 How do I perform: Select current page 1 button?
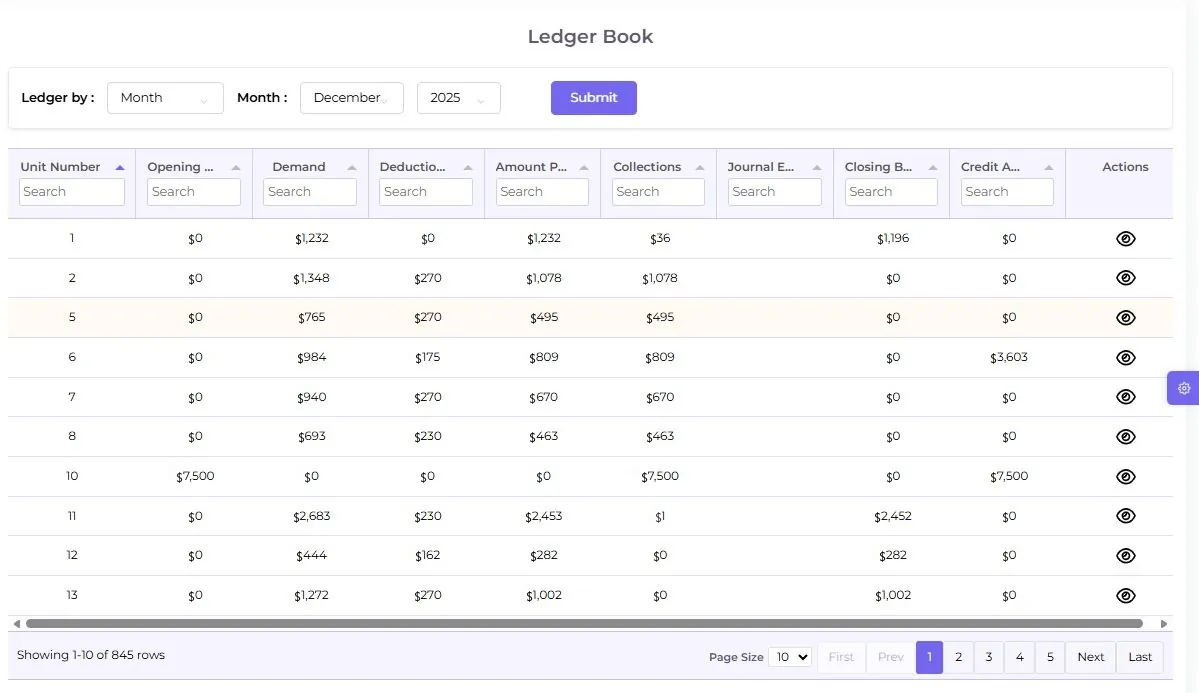click(x=929, y=657)
